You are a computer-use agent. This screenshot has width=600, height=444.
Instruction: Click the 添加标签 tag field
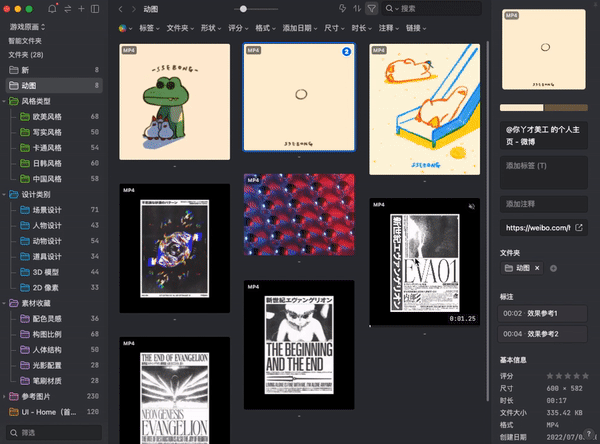(x=544, y=172)
